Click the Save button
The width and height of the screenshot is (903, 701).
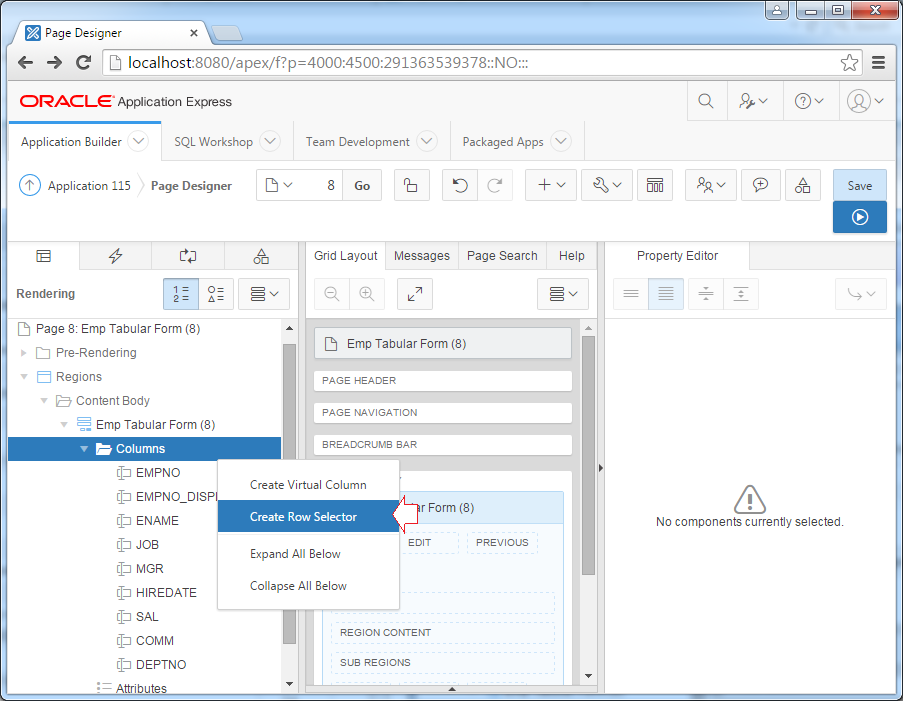click(860, 185)
